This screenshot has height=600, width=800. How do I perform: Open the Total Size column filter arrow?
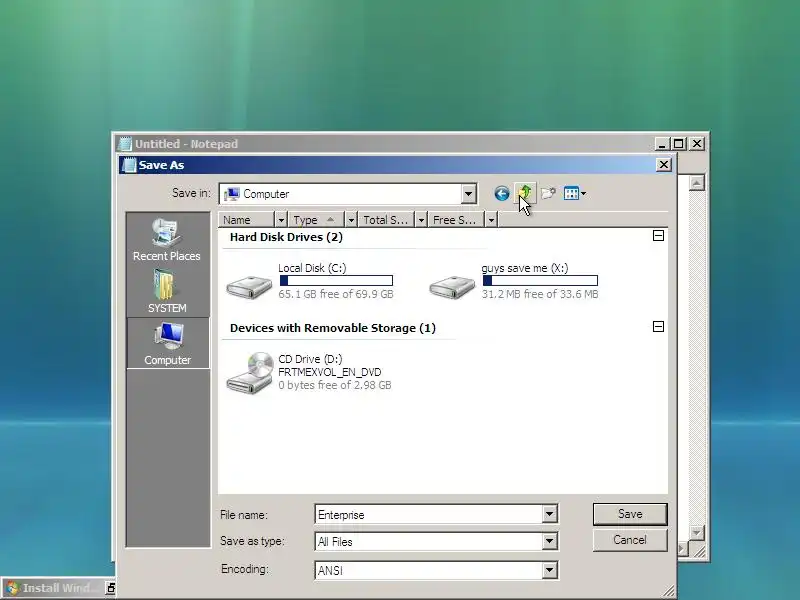point(421,220)
